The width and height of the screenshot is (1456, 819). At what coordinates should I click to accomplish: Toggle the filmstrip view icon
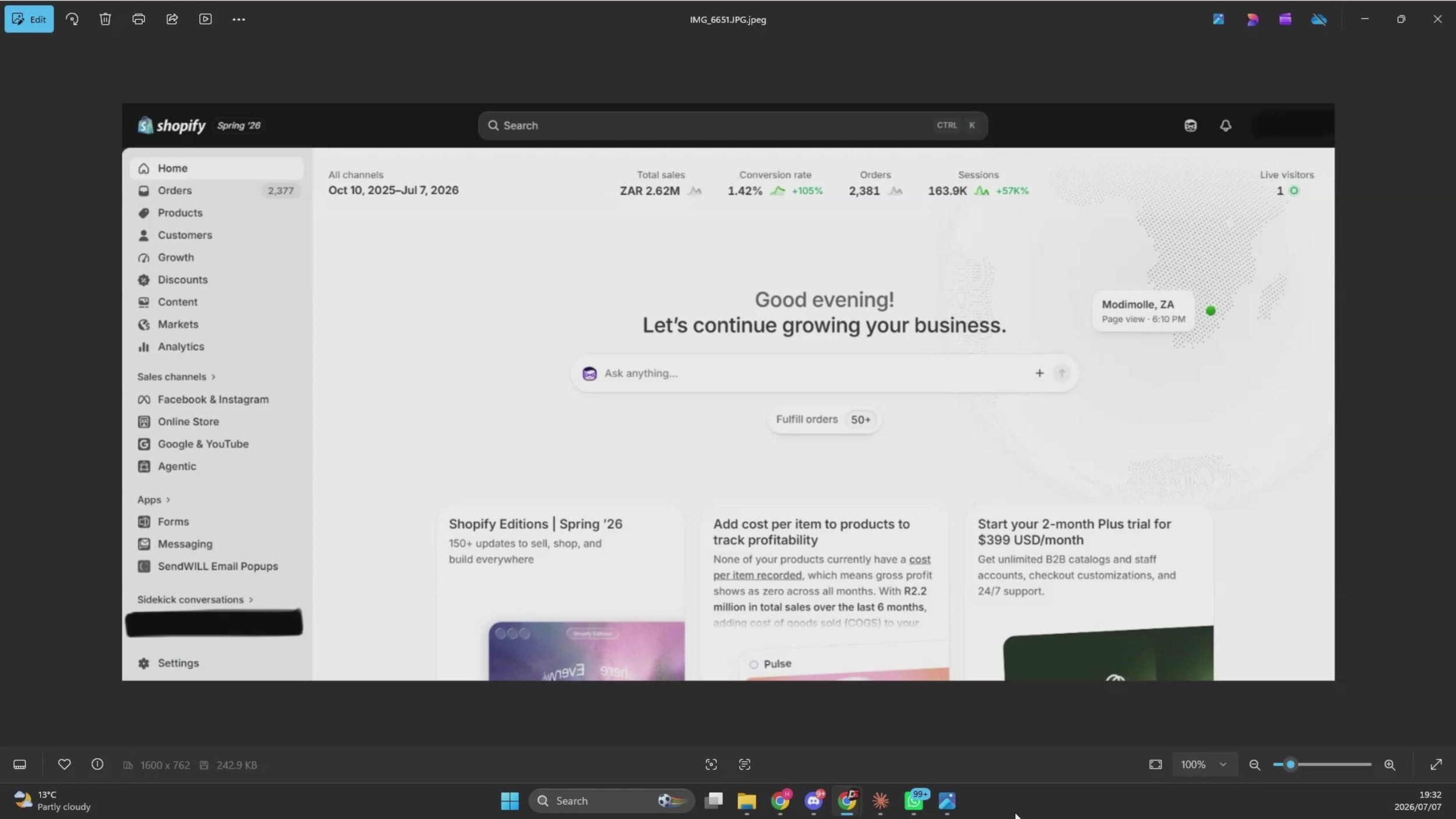(x=20, y=764)
